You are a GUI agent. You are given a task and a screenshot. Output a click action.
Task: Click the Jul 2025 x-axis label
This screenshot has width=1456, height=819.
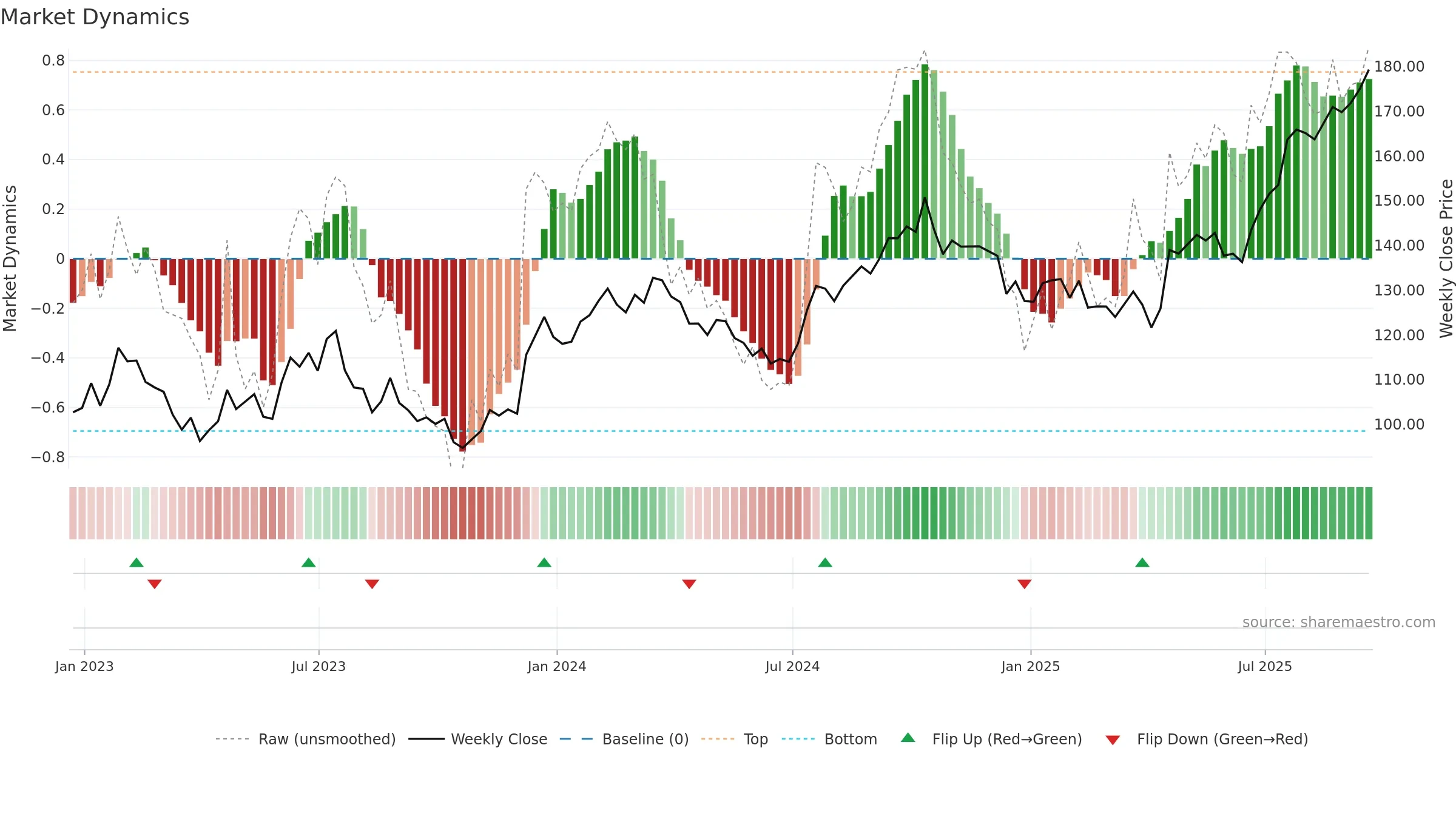(x=1265, y=666)
